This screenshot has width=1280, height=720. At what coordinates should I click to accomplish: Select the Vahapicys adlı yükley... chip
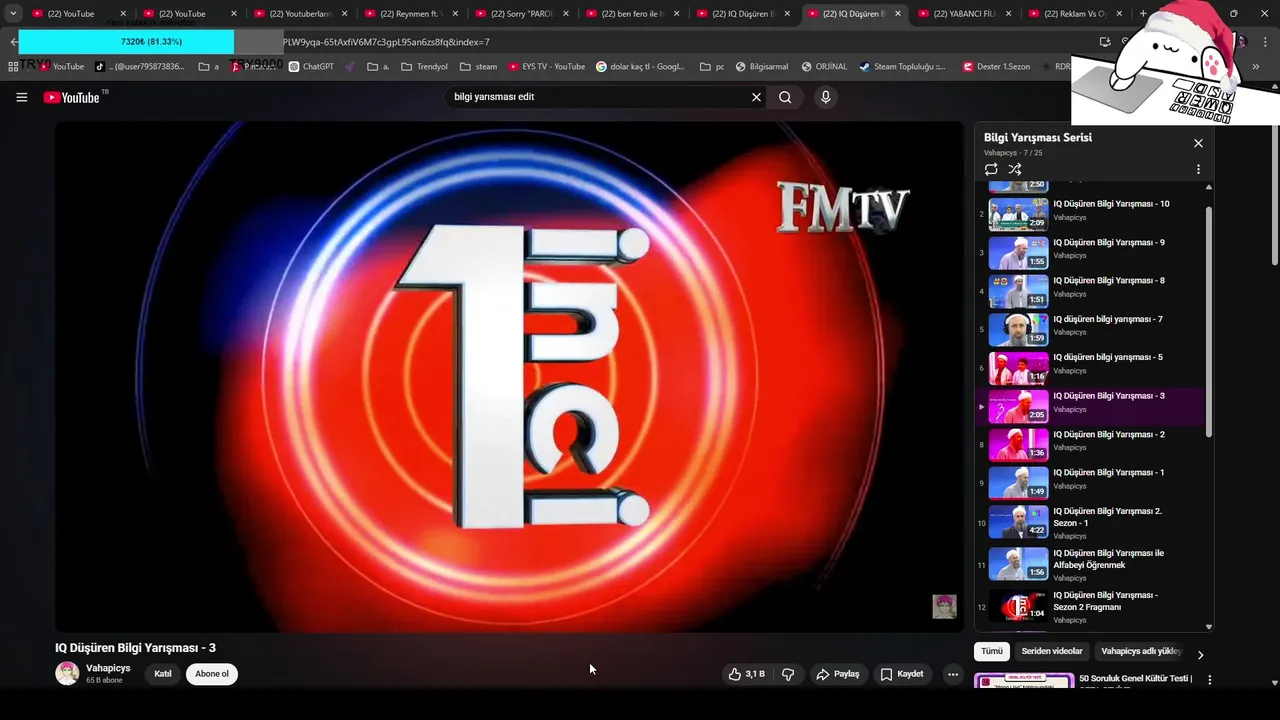tap(1140, 651)
